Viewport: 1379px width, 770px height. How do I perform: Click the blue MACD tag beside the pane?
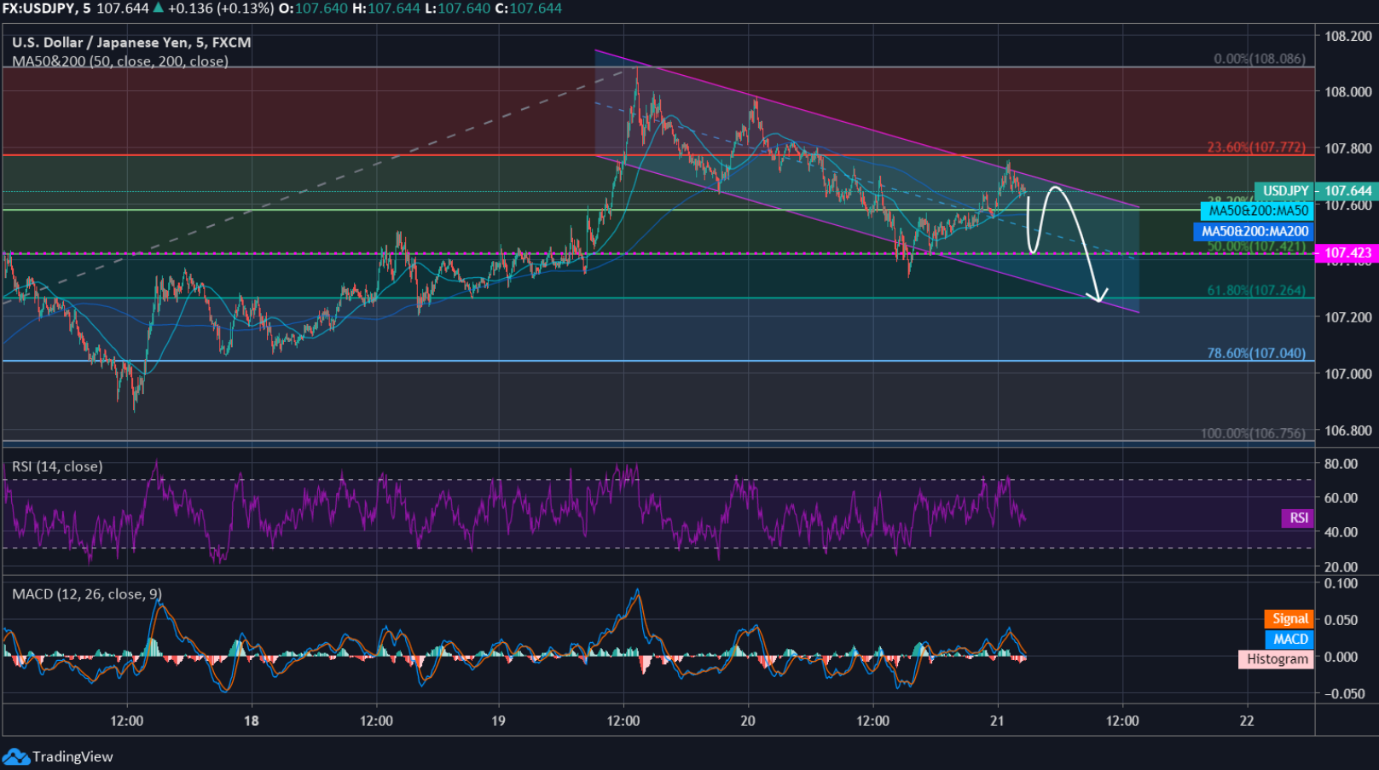[x=1287, y=639]
